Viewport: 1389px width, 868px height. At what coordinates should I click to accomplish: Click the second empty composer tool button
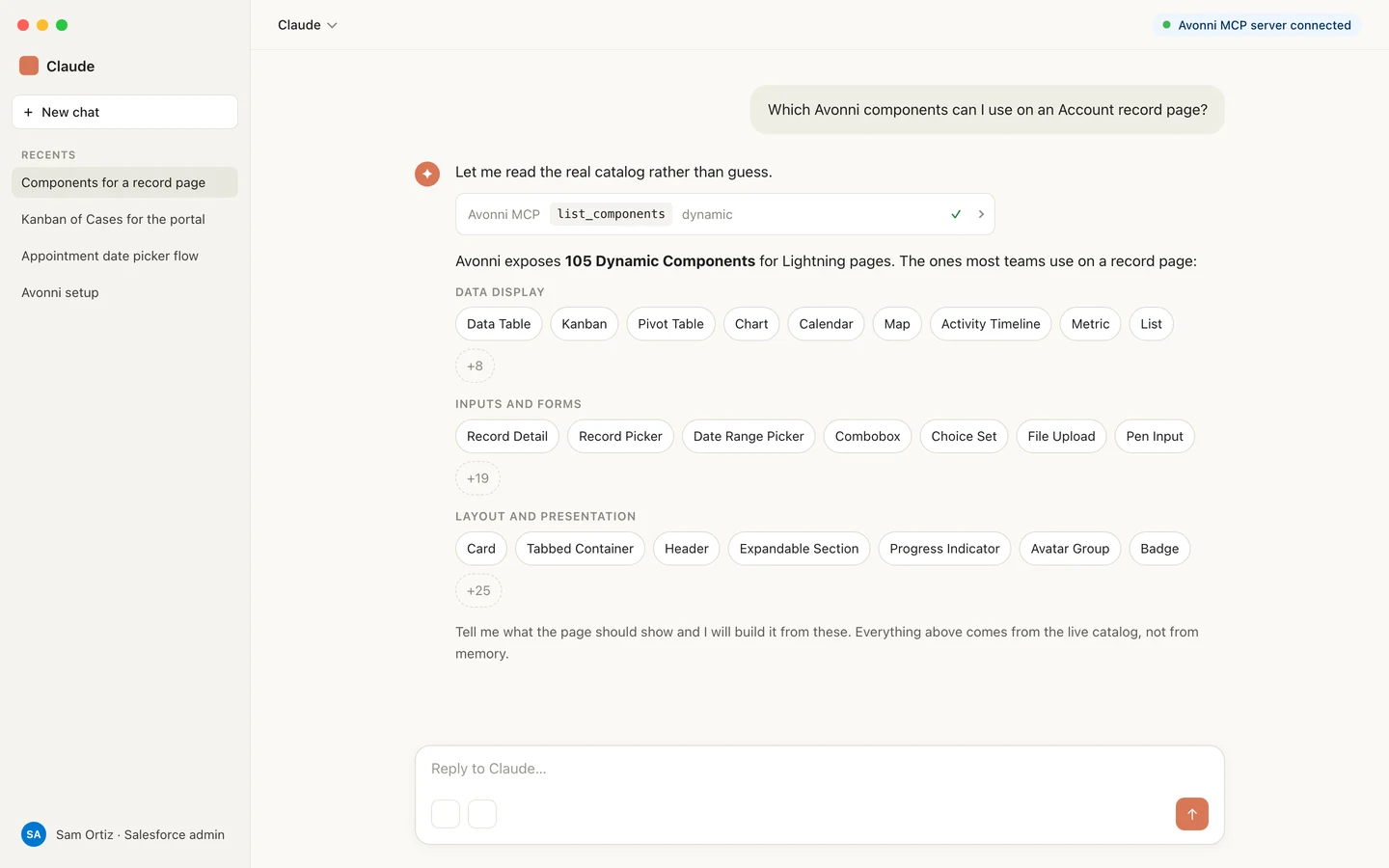[482, 814]
